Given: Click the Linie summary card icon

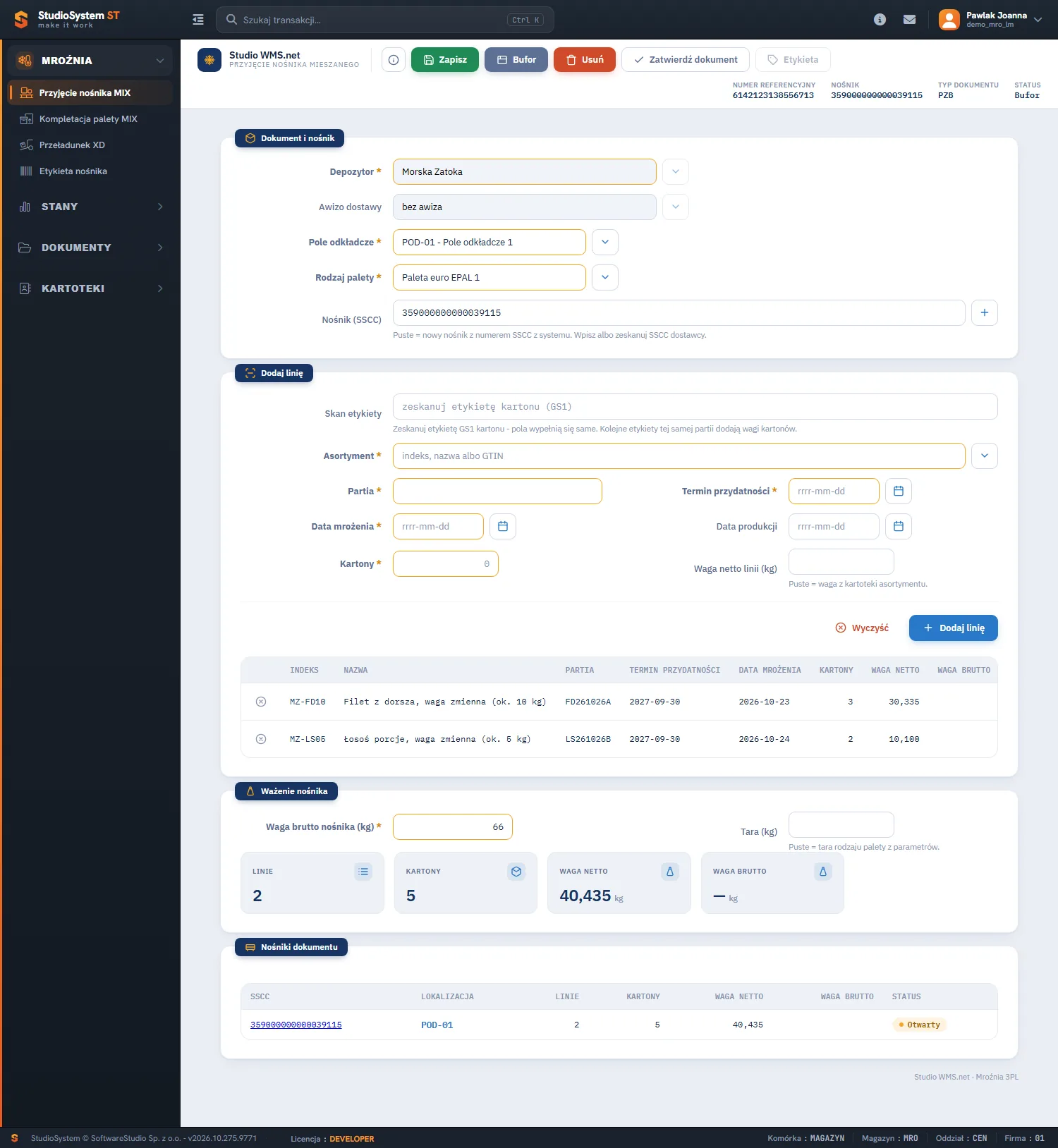Looking at the screenshot, I should click(363, 872).
